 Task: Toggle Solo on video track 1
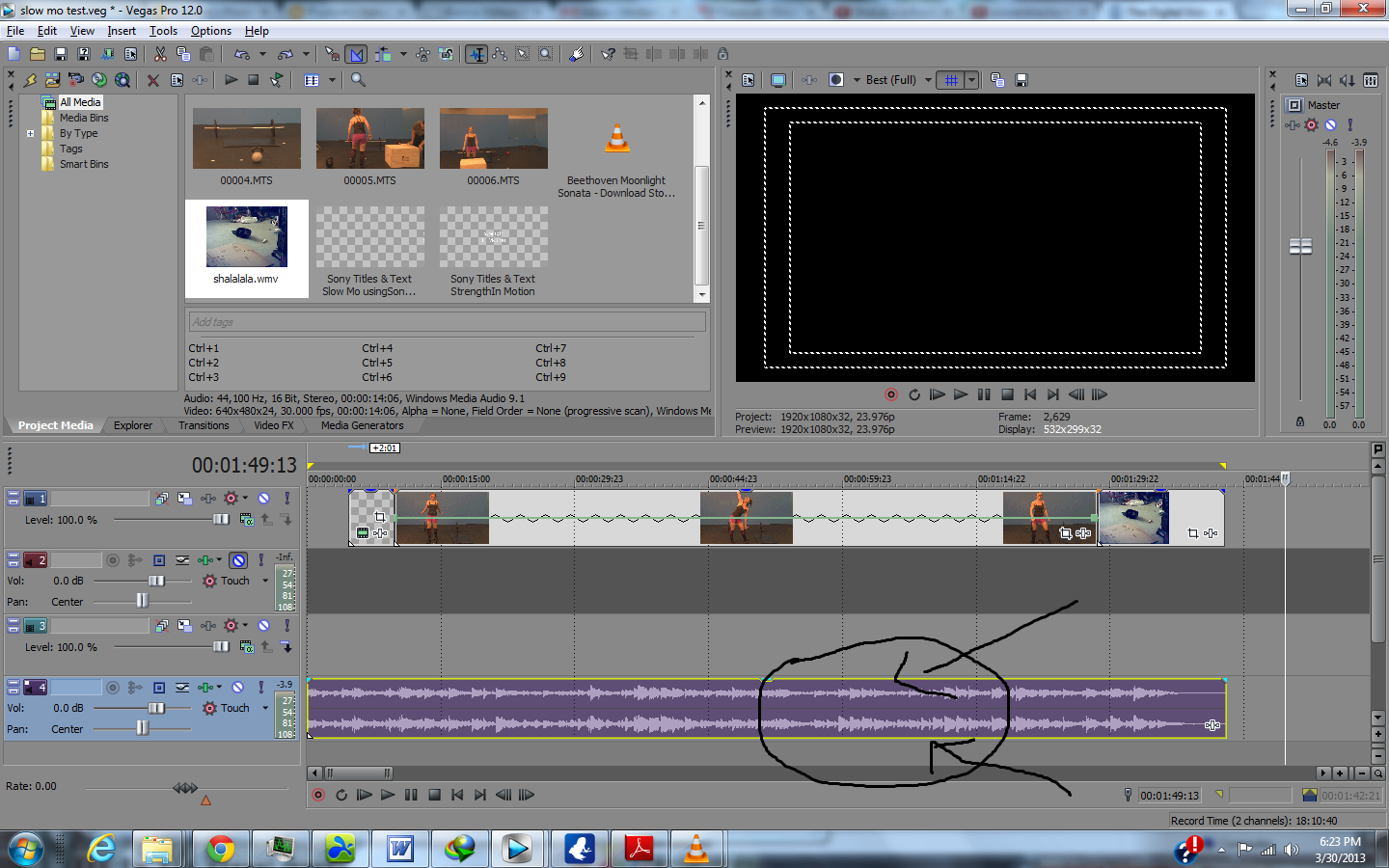(286, 499)
